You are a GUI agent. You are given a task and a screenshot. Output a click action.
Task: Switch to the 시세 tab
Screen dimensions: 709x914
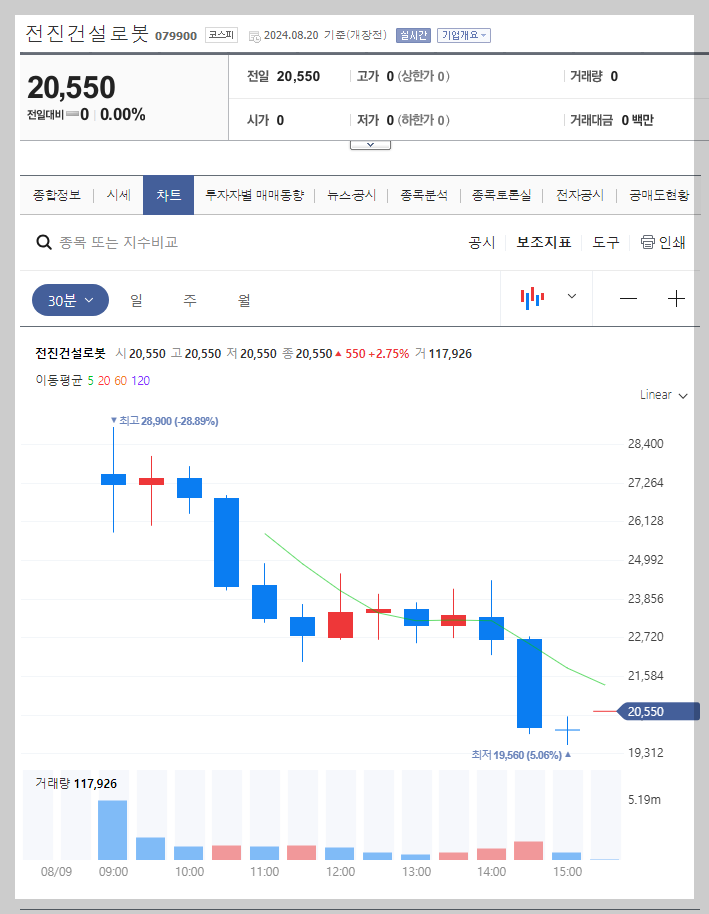point(117,195)
